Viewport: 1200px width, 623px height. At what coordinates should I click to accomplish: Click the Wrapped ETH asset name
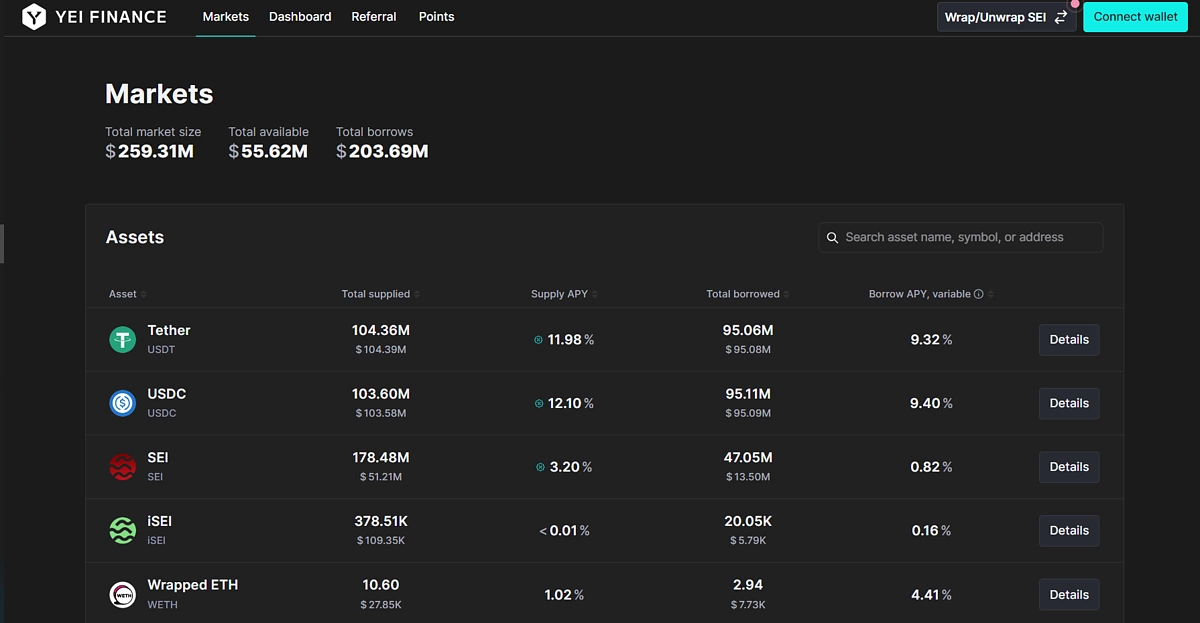pyautogui.click(x=193, y=585)
